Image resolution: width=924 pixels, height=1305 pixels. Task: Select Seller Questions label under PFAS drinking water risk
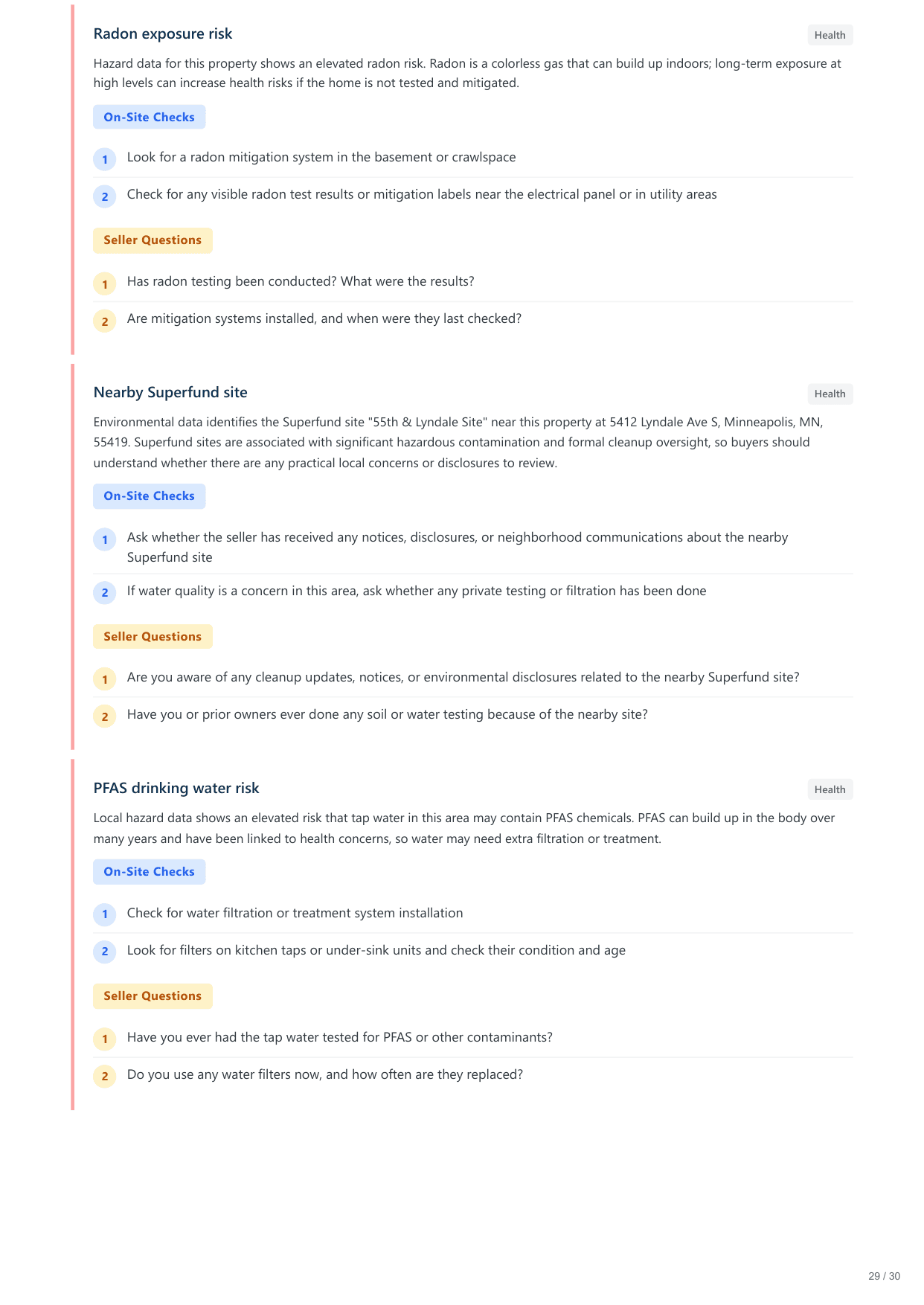click(x=153, y=995)
